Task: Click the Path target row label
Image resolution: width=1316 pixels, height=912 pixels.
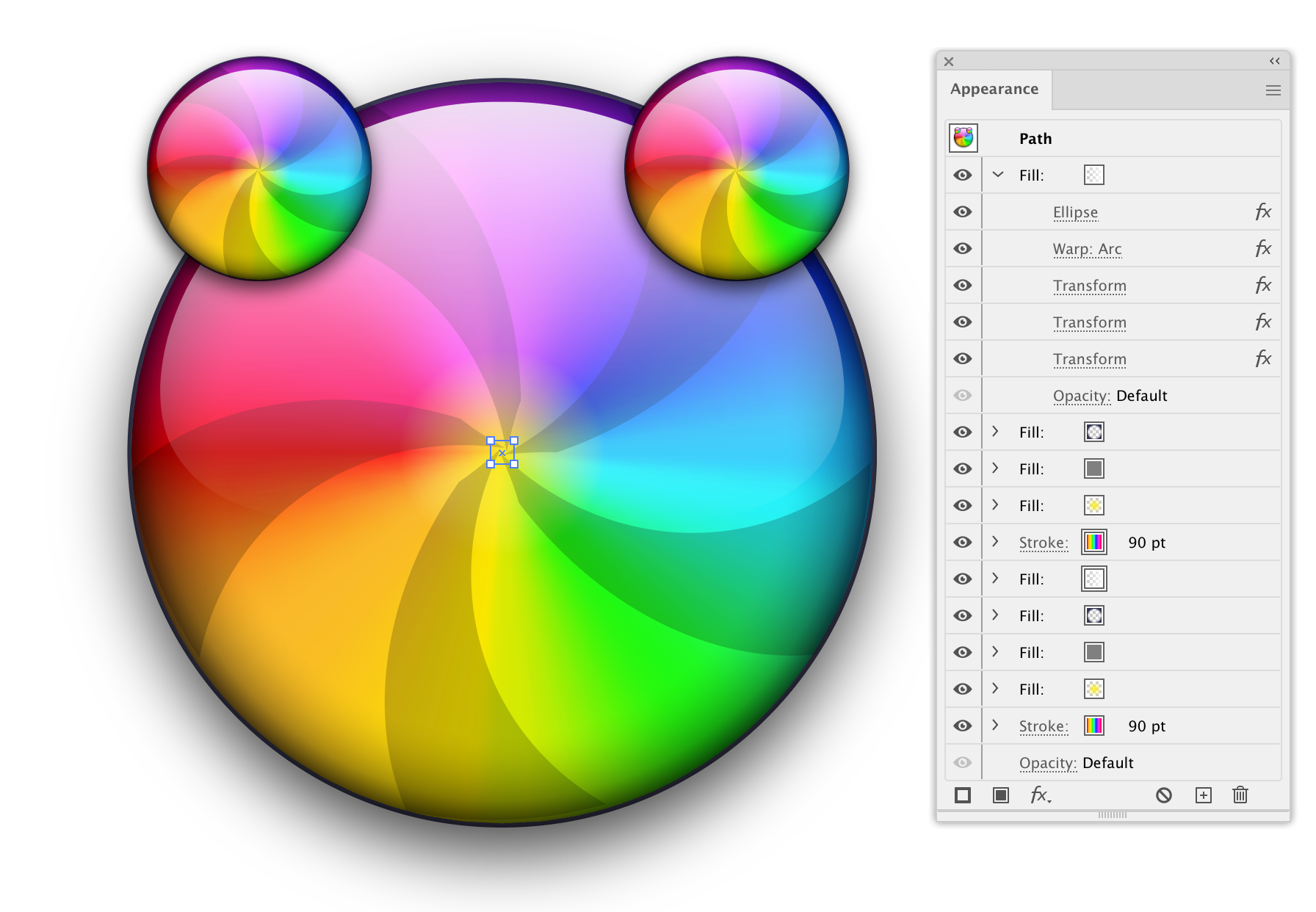Action: coord(1035,139)
